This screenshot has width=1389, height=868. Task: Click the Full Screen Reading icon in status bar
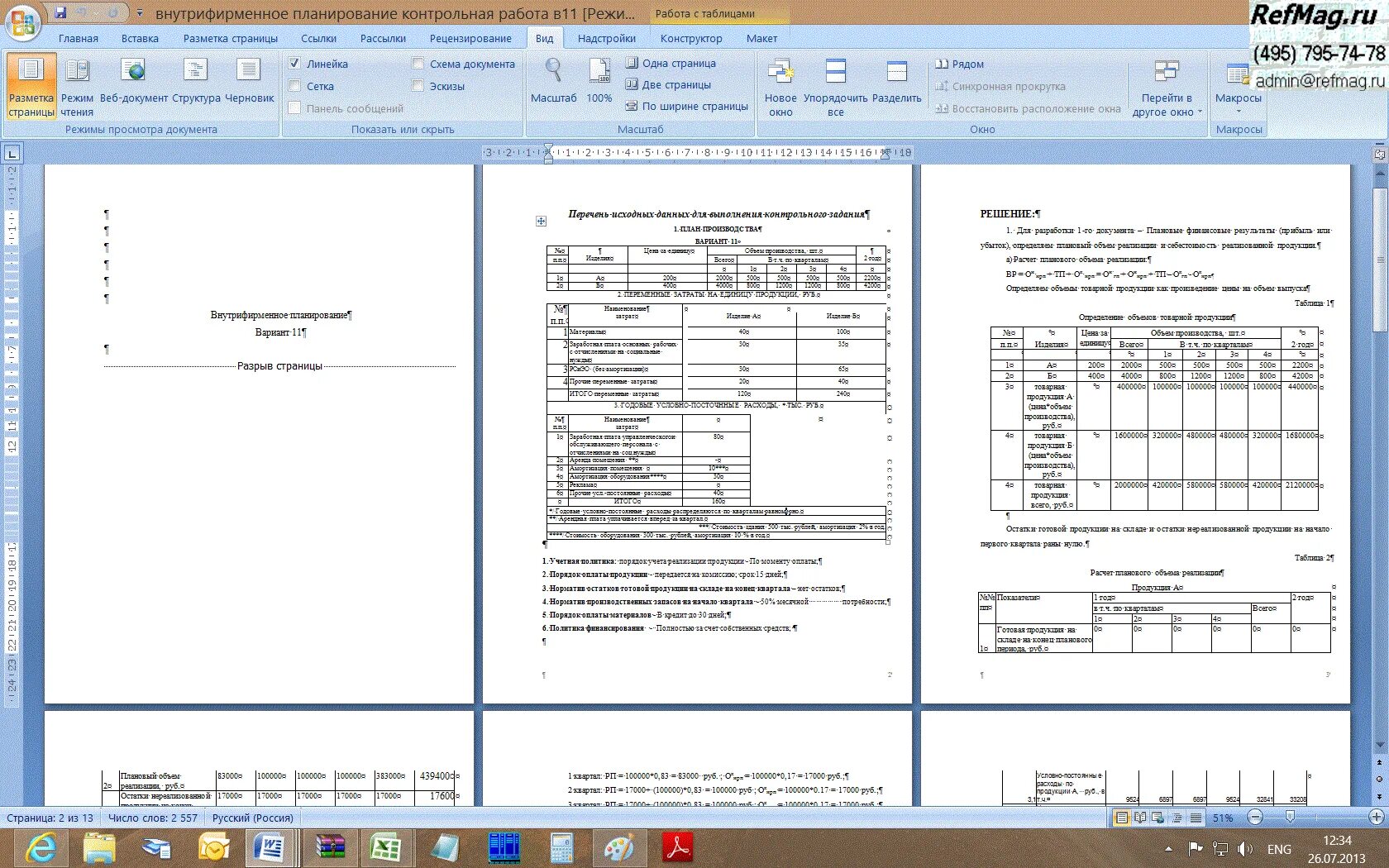point(1140,818)
